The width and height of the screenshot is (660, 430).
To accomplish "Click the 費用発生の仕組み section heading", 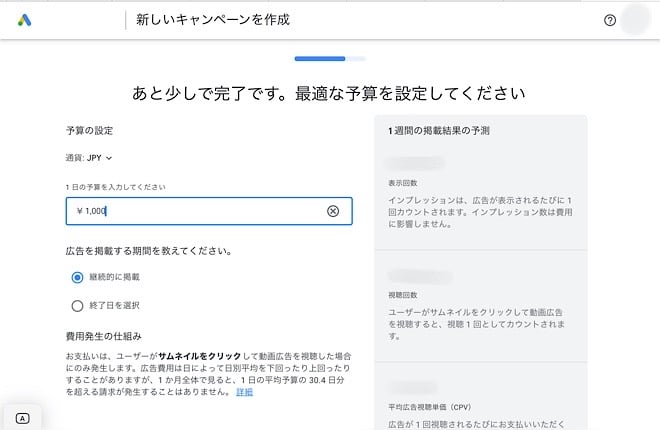I will tap(104, 336).
